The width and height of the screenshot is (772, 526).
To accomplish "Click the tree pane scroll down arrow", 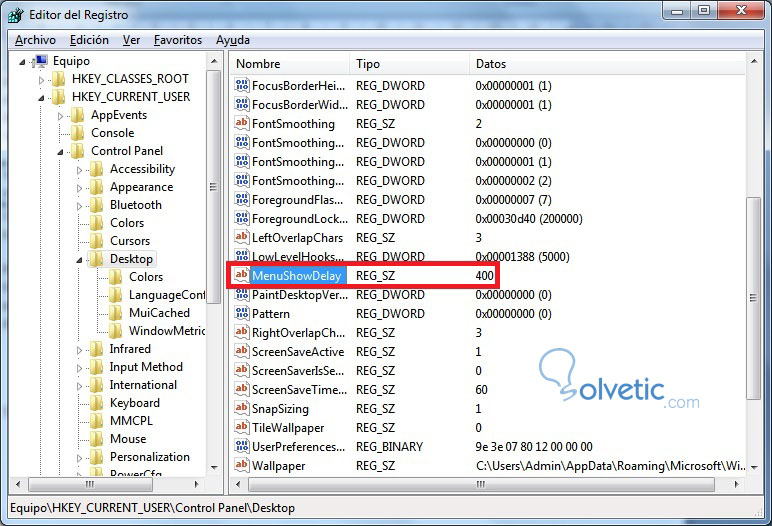I will pyautogui.click(x=214, y=467).
